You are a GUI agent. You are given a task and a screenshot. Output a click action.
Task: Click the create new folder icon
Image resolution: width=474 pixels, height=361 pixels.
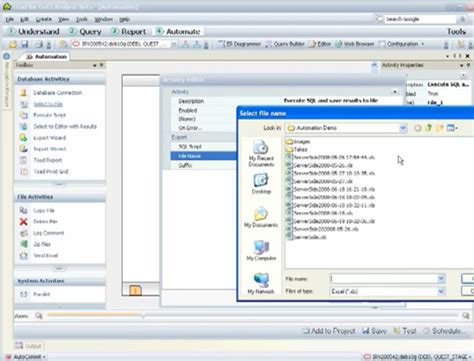tap(440, 128)
